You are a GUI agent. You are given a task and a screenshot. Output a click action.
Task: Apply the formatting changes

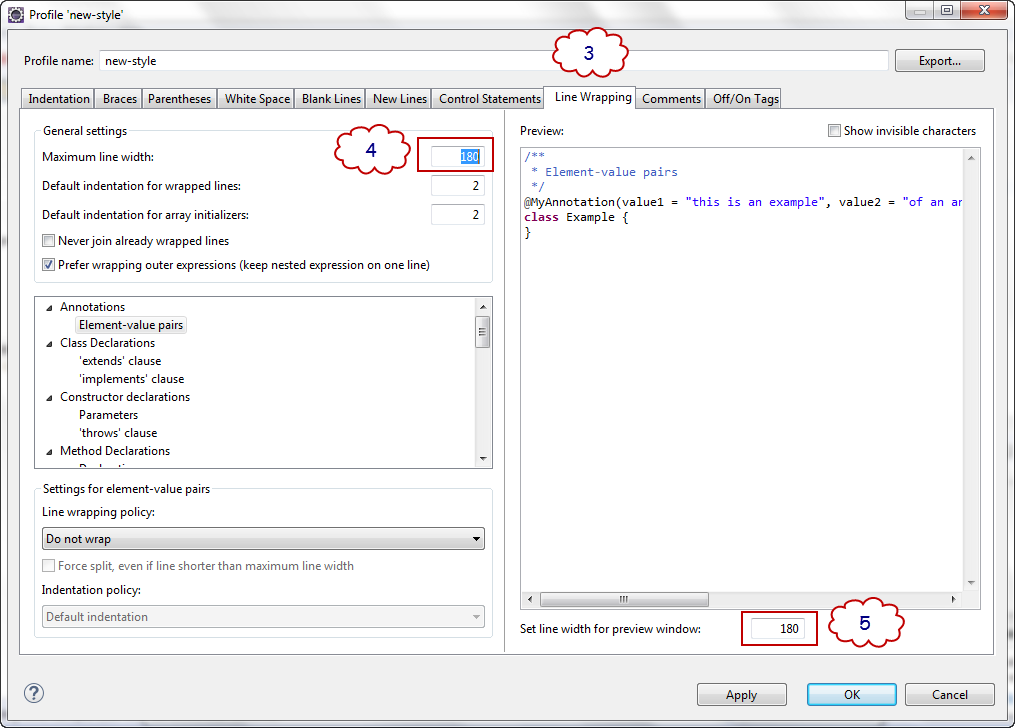(741, 694)
